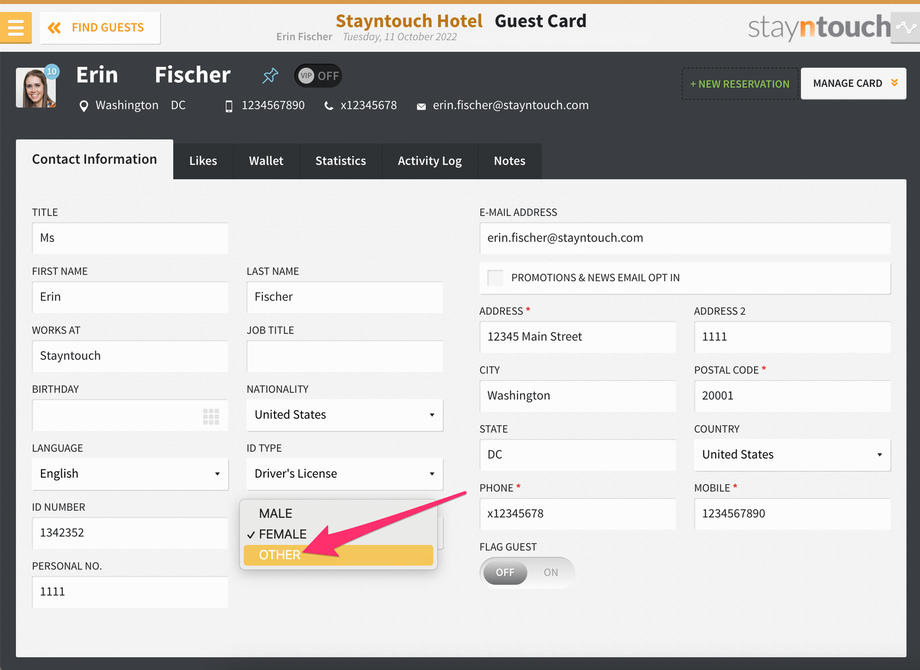Edit the Phone field
The height and width of the screenshot is (670, 920).
coord(577,513)
